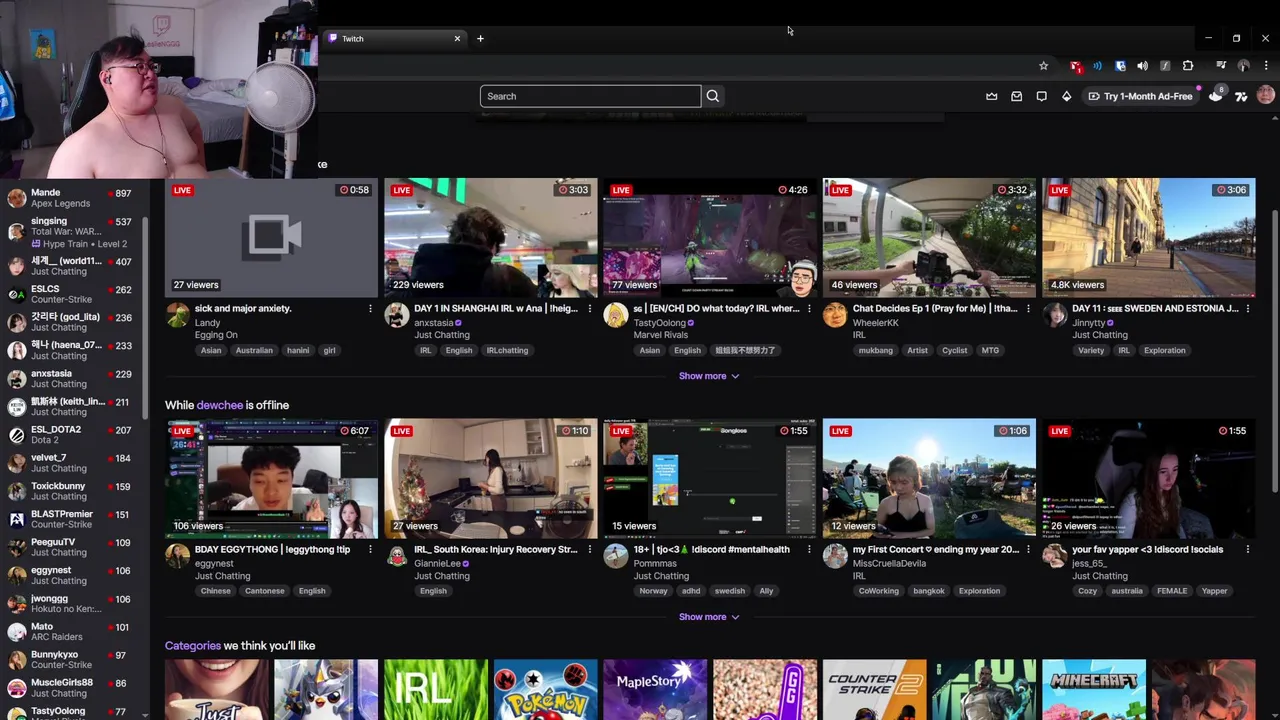This screenshot has width=1280, height=720.
Task: Open the user profile avatar menu
Action: pos(1266,95)
